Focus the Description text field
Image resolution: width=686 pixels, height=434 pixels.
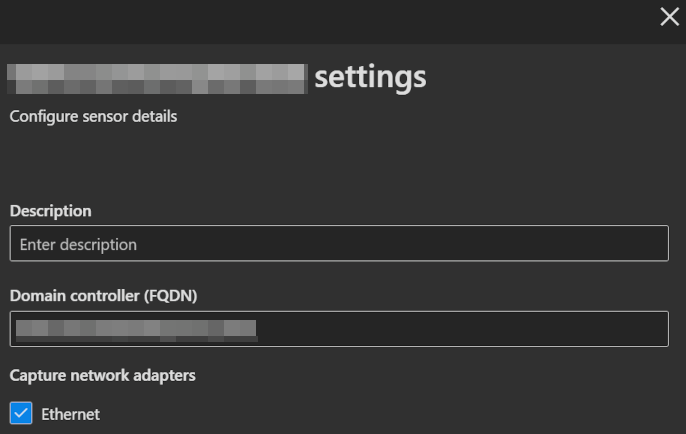pos(338,244)
